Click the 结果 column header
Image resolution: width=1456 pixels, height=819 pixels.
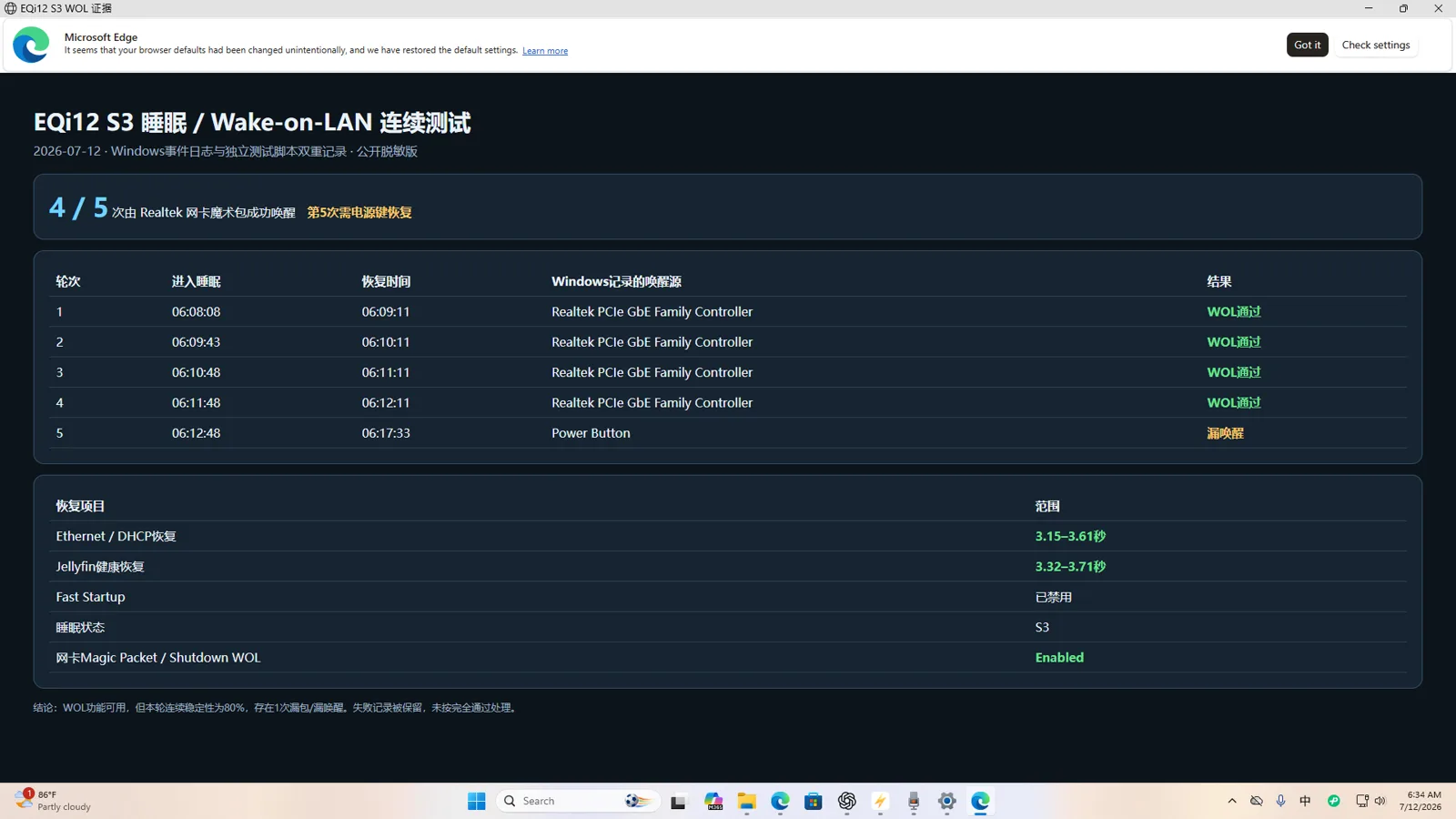(1219, 281)
